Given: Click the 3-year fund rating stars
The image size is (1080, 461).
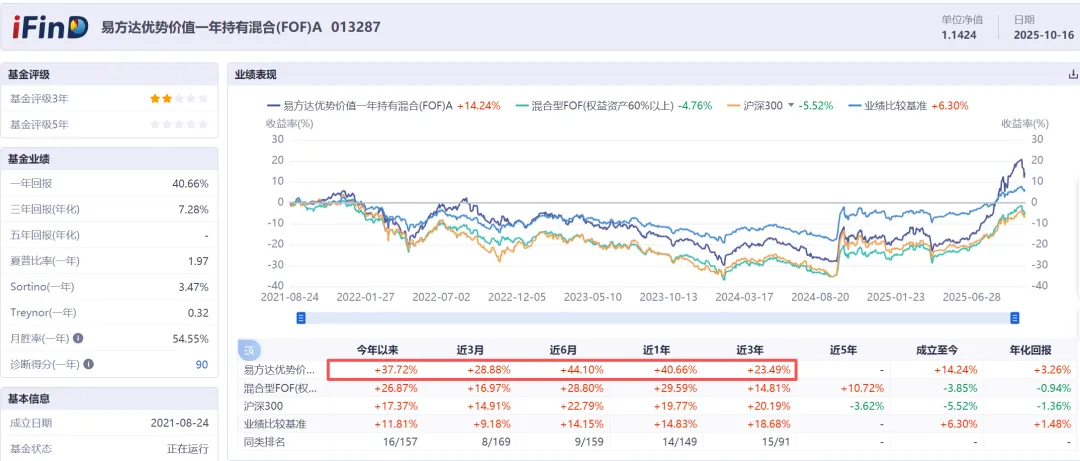Looking at the screenshot, I should [x=179, y=99].
